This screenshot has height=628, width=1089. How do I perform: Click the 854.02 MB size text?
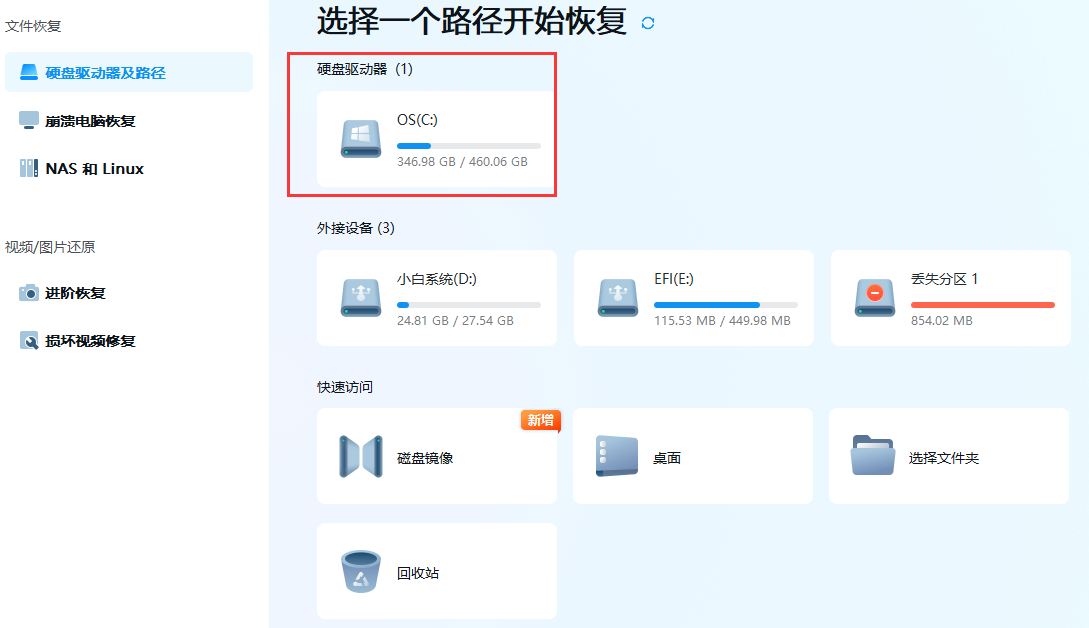coord(942,320)
